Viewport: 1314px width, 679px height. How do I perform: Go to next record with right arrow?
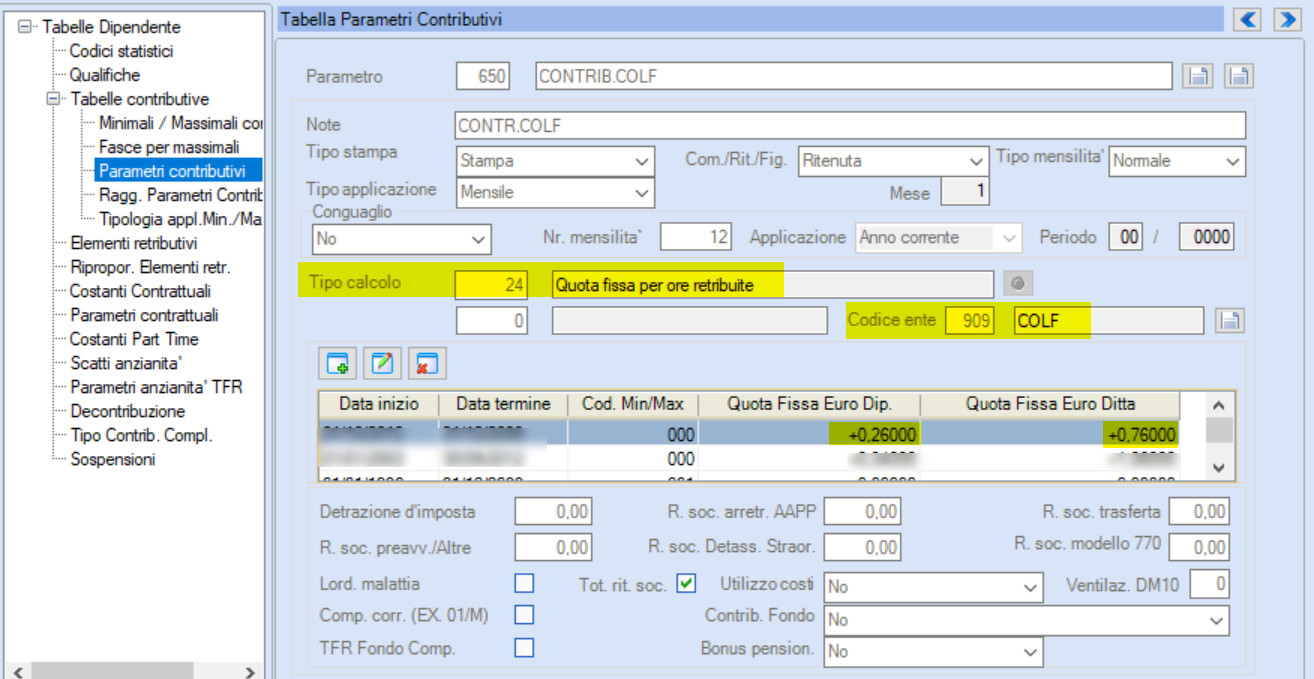tap(1286, 18)
